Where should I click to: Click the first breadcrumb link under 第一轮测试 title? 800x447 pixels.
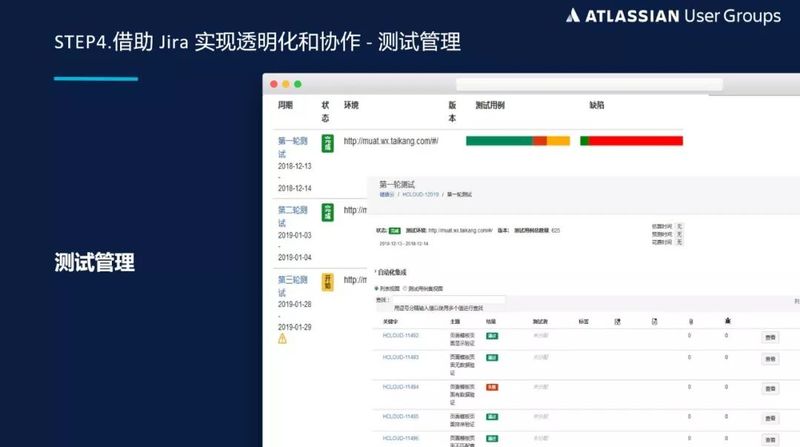click(387, 195)
